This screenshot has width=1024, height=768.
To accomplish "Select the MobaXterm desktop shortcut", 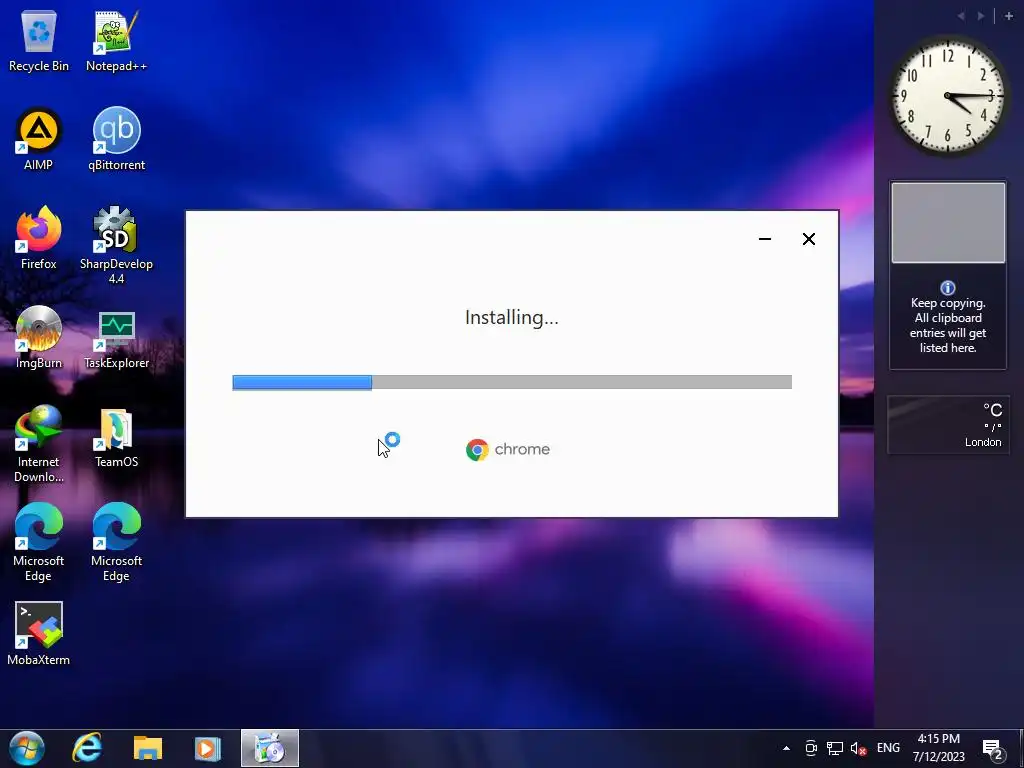I will (x=39, y=634).
